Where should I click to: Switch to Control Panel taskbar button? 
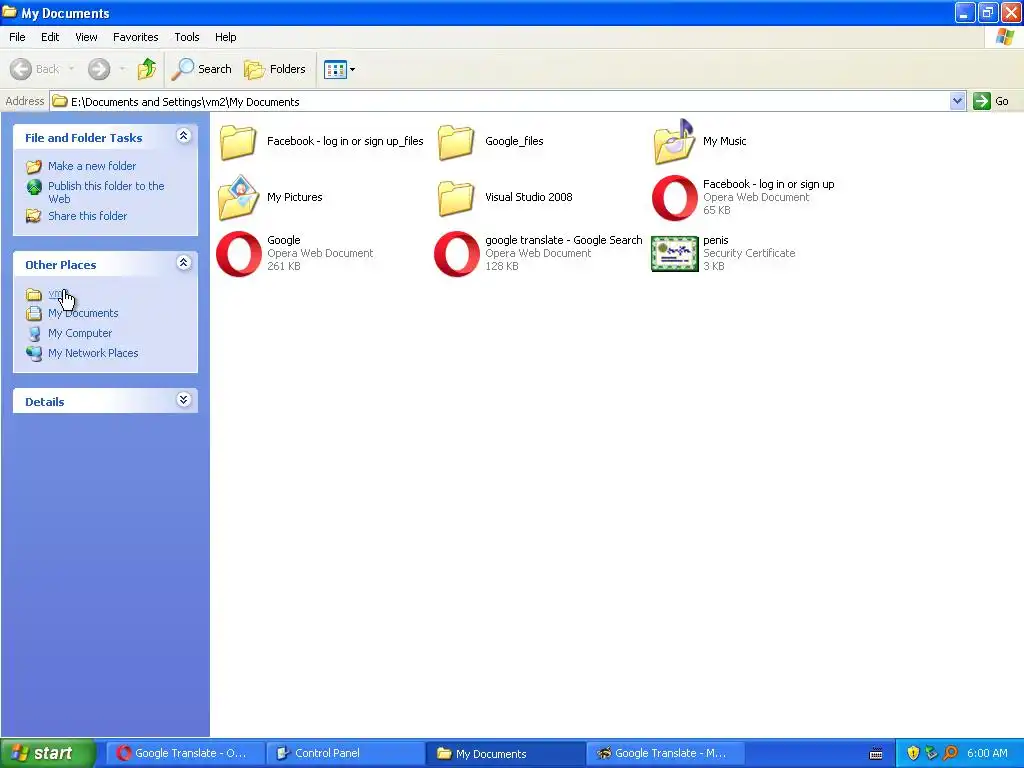[346, 754]
